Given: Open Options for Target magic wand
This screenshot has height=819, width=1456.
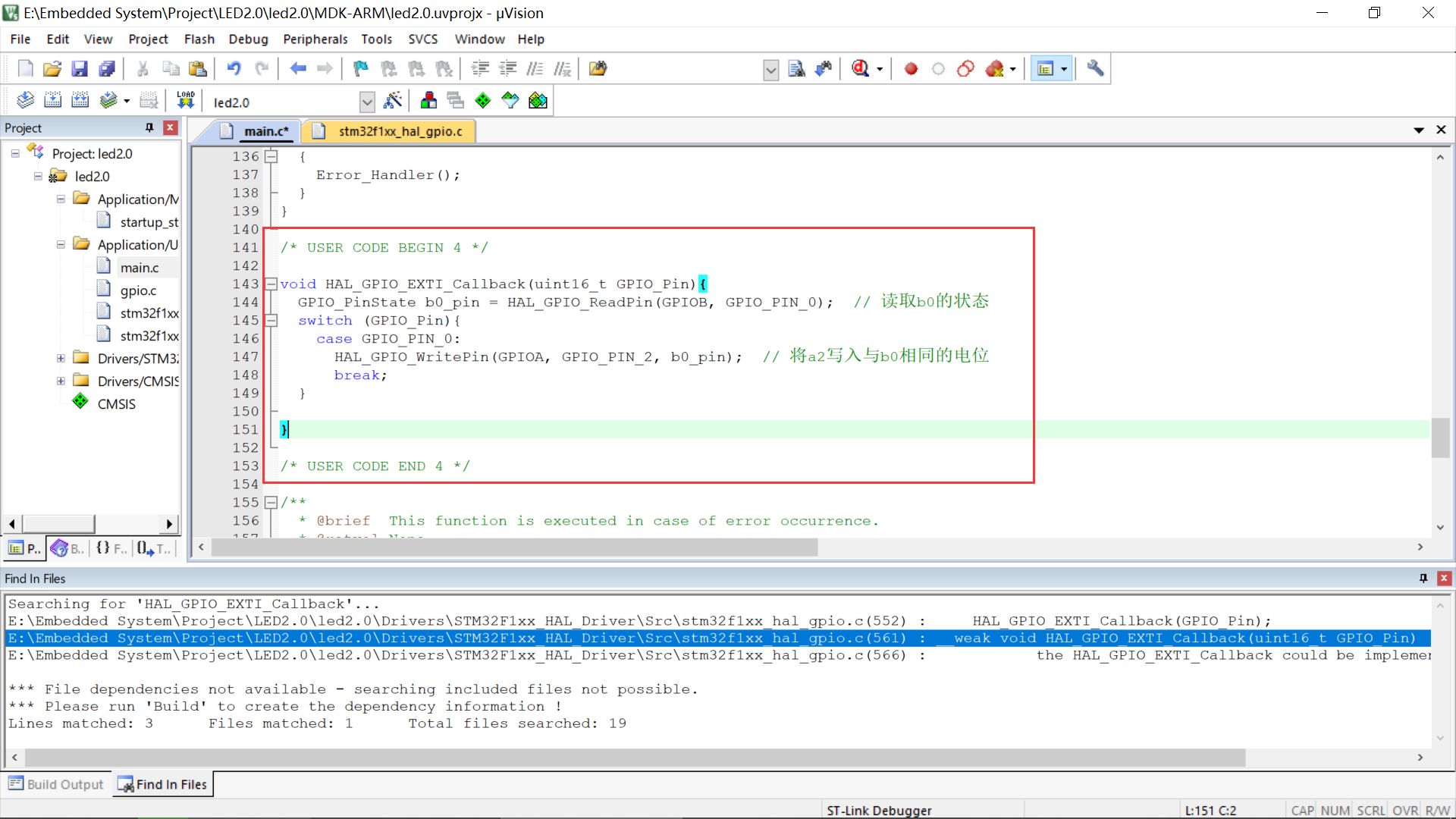Looking at the screenshot, I should pos(393,100).
